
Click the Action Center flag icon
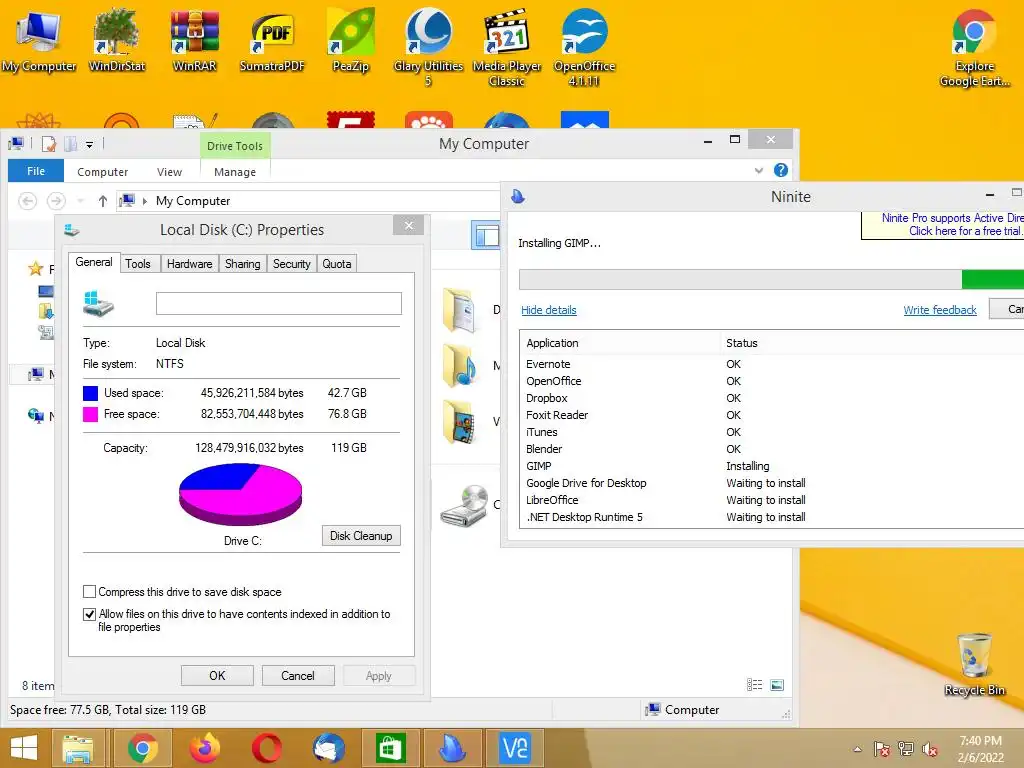point(881,750)
